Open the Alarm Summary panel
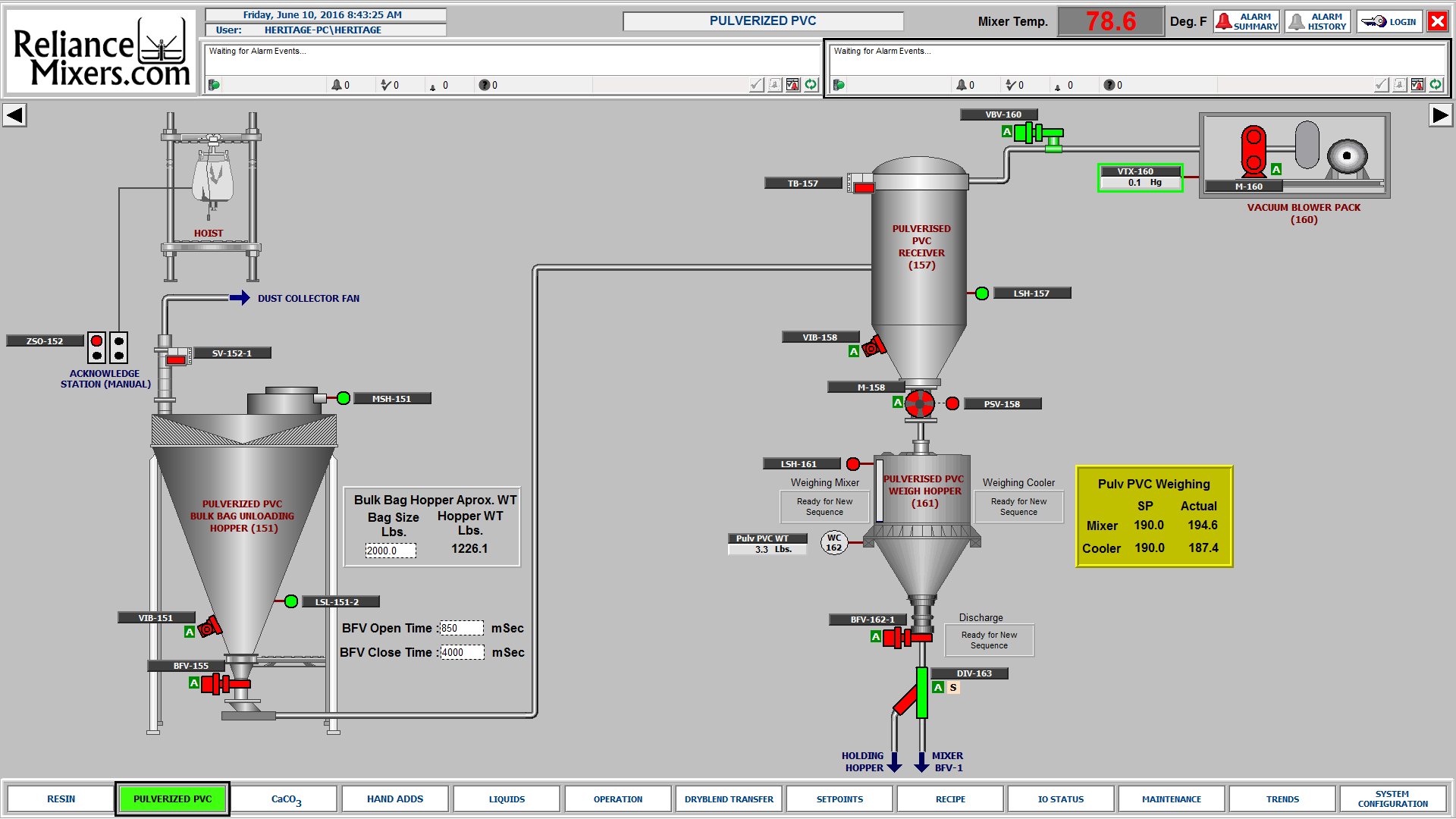The image size is (1456, 819). click(x=1246, y=21)
